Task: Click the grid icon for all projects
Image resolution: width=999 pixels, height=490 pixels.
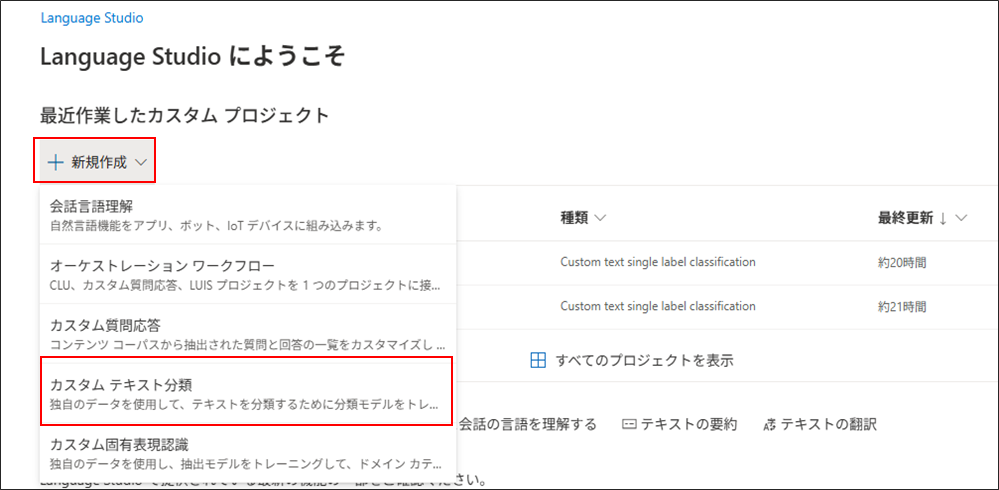Action: tap(539, 361)
